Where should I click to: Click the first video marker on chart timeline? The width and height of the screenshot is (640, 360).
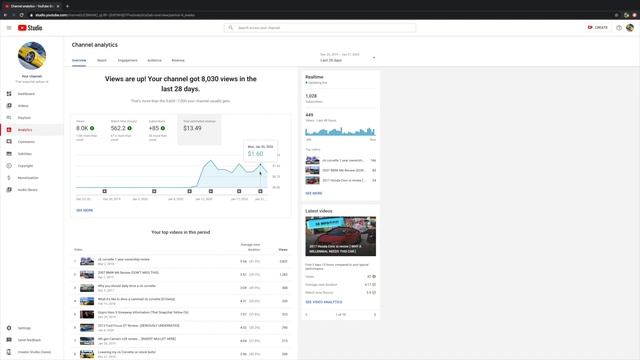104,191
